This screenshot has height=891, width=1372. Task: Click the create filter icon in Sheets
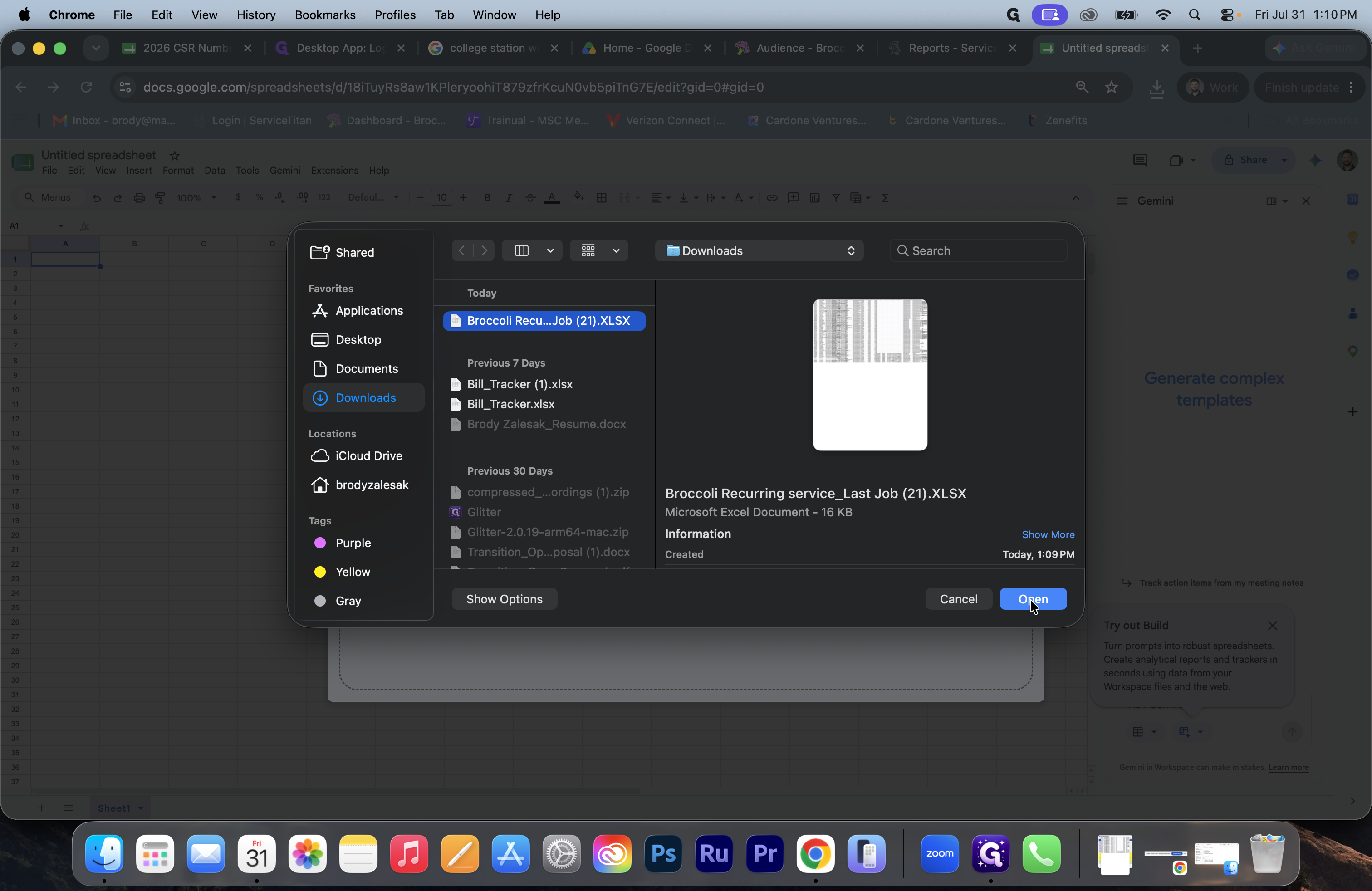836,198
